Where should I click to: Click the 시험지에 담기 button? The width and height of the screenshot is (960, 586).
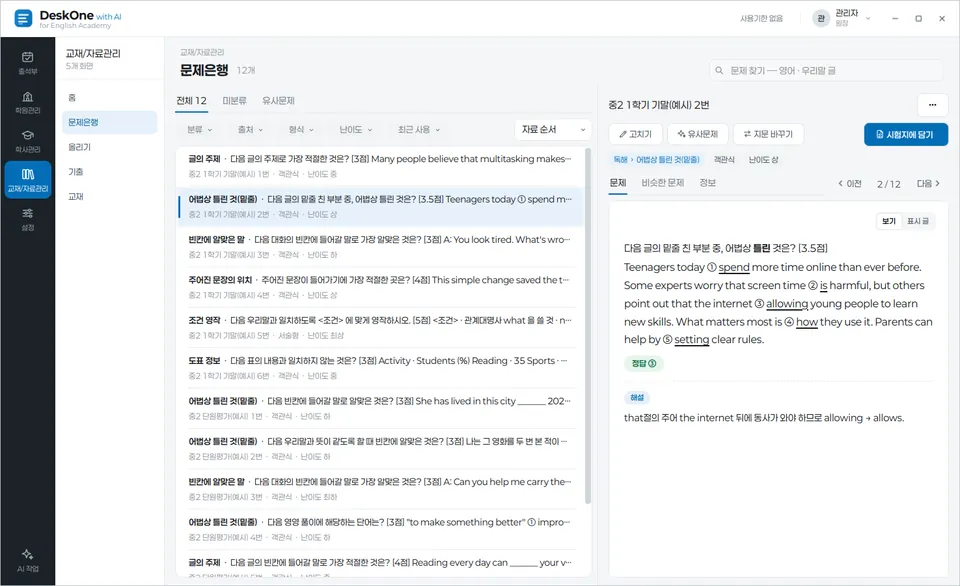(x=906, y=135)
